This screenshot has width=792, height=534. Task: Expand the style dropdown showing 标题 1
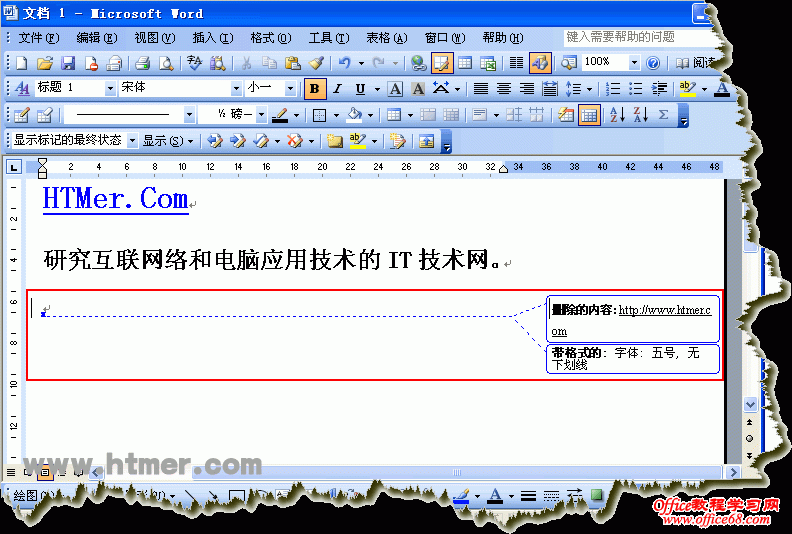tap(110, 88)
